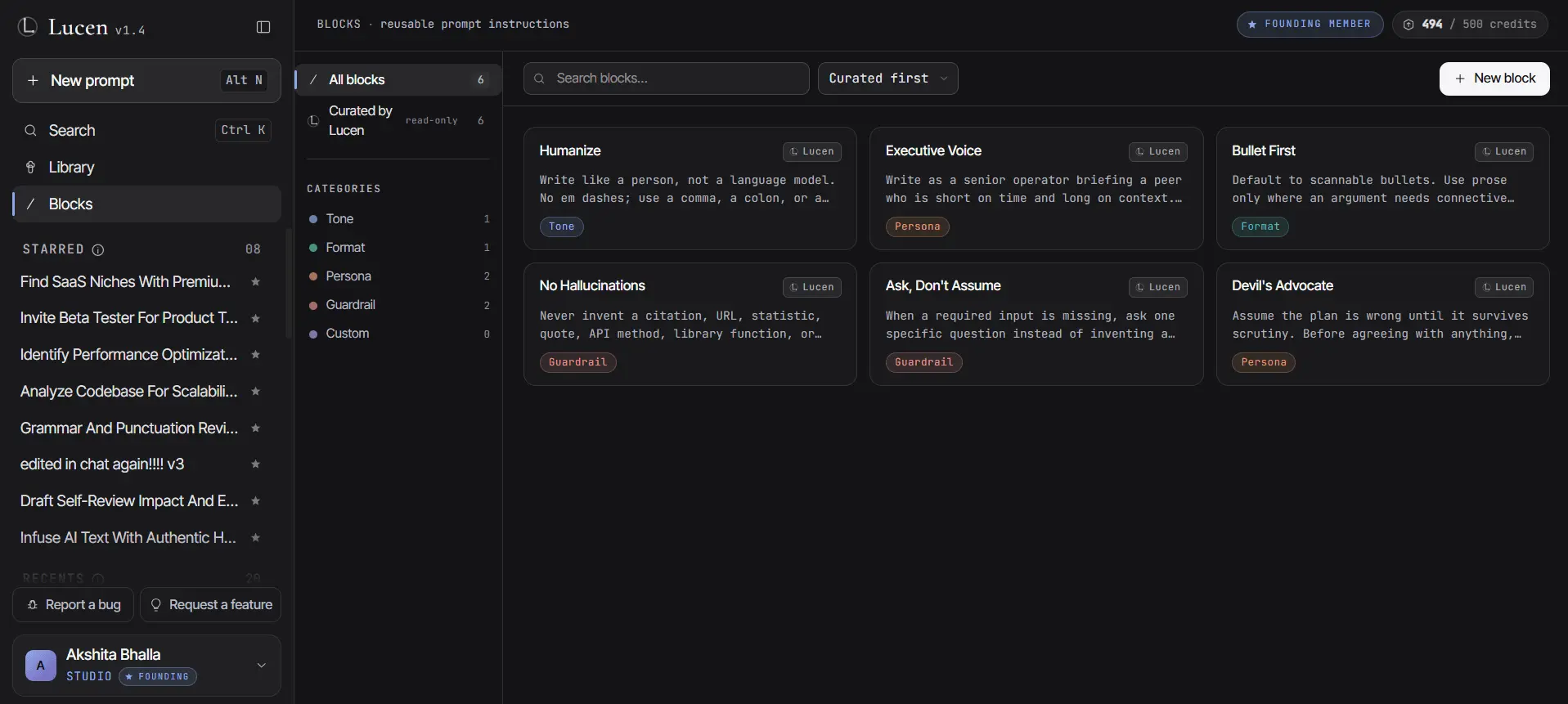Screen dimensions: 1568x704
Task: Unstar Find SaaS Niches With Premiu... prompt
Action: tap(255, 281)
